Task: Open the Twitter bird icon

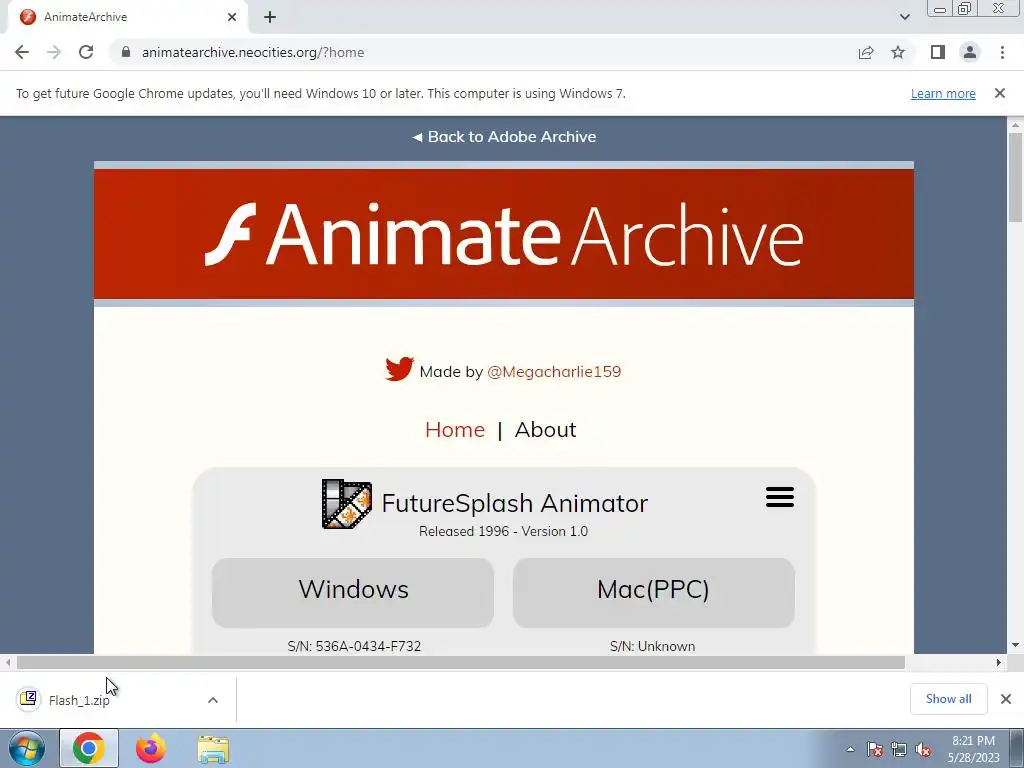Action: (399, 369)
